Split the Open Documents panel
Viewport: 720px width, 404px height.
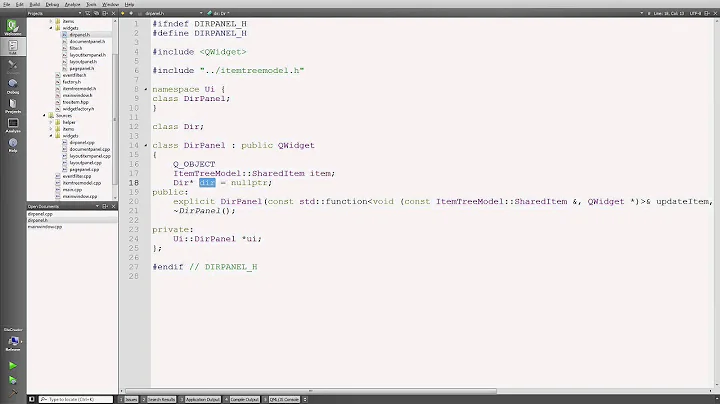tap(105, 207)
